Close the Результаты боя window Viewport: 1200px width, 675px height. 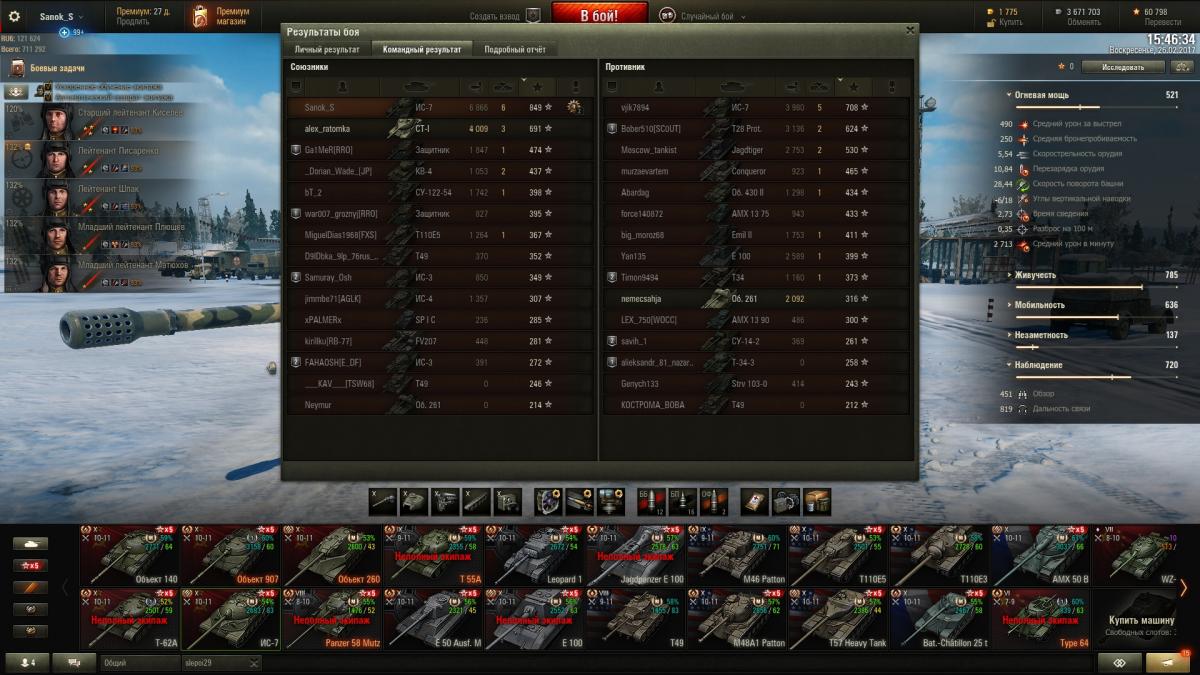(x=909, y=31)
